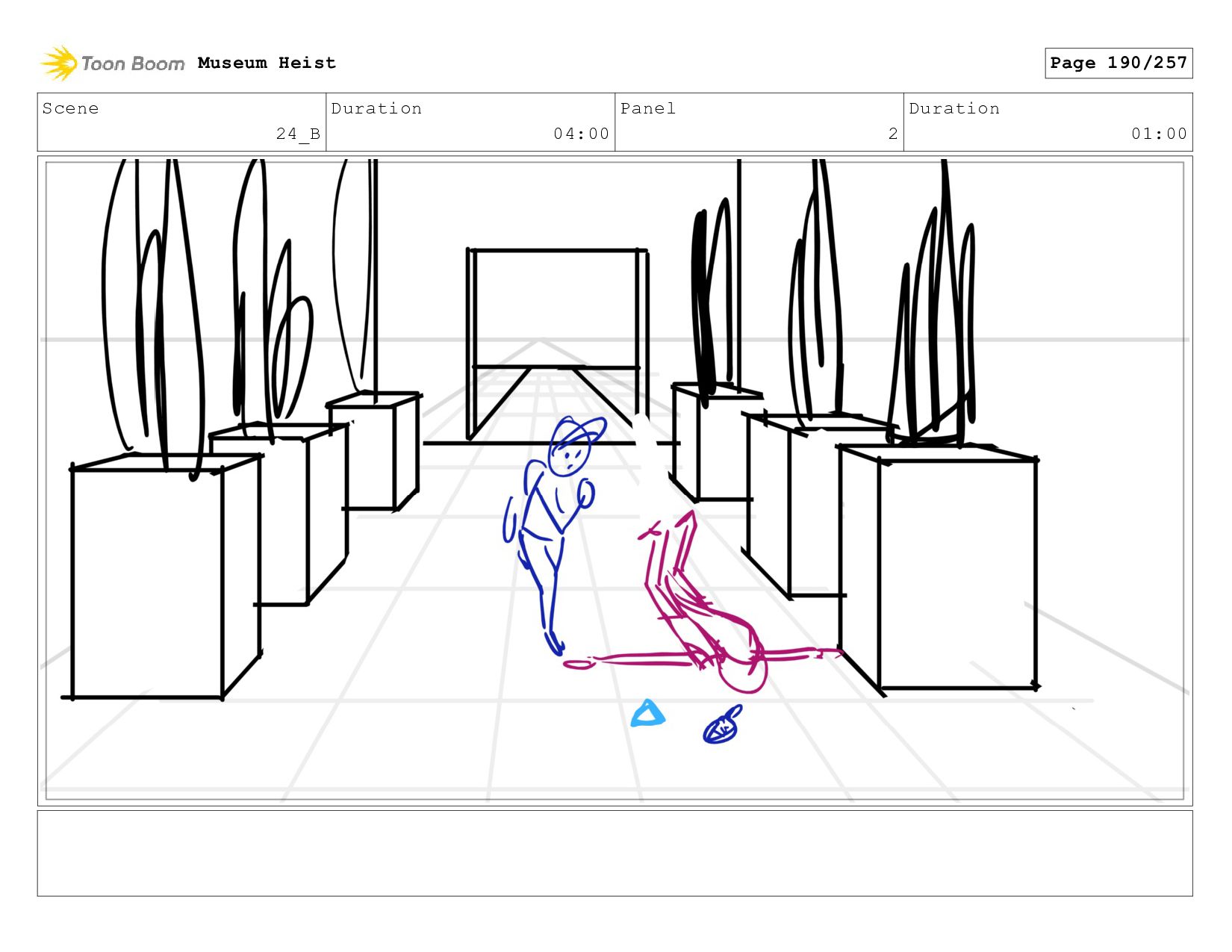This screenshot has width=1232, height=952.
Task: Select the "Scene" header label
Action: (x=70, y=108)
